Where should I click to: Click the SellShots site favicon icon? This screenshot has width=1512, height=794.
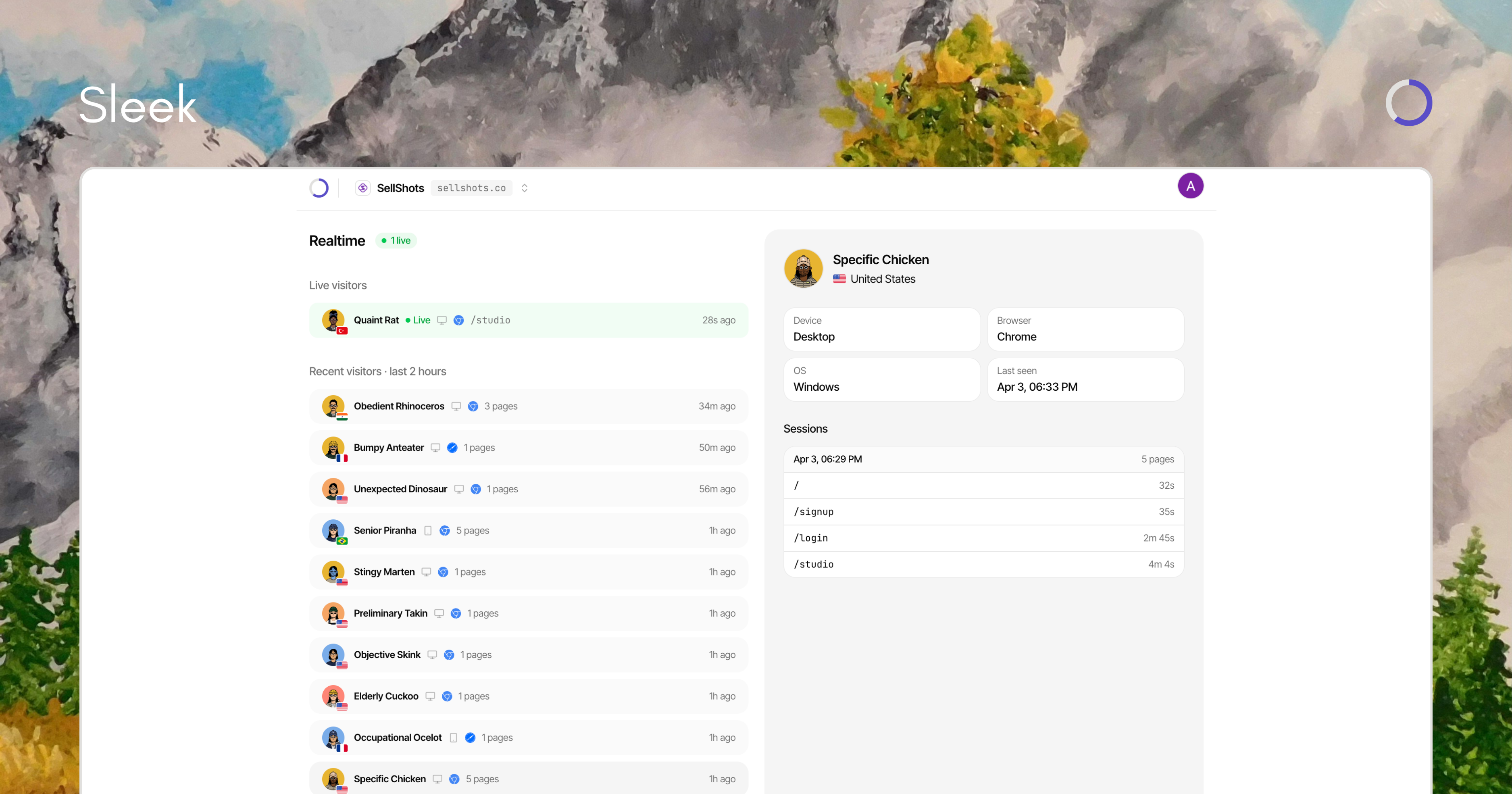pos(363,188)
